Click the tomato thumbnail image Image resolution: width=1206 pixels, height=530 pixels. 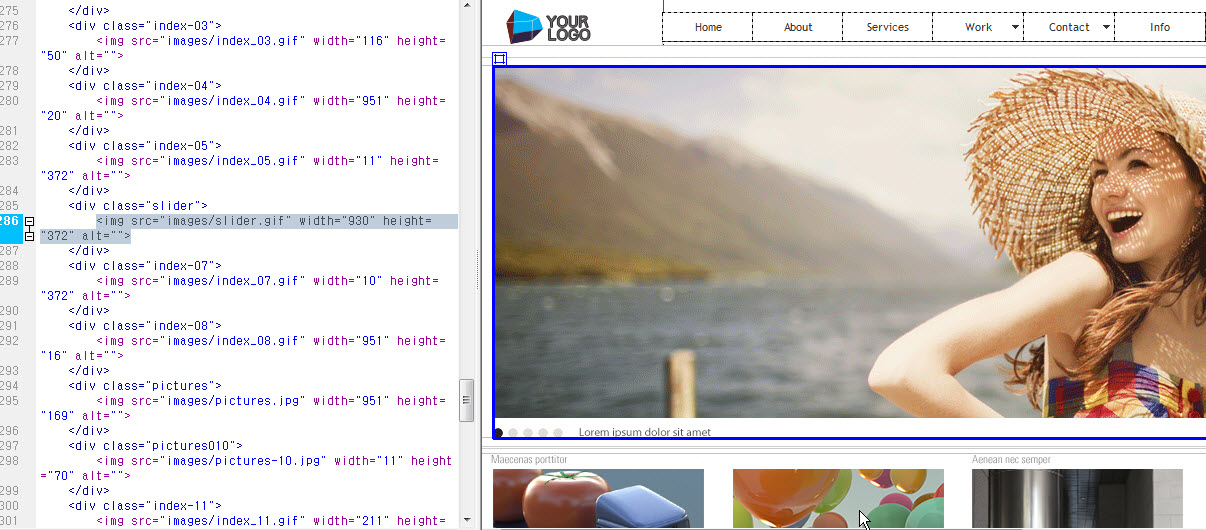click(x=598, y=498)
